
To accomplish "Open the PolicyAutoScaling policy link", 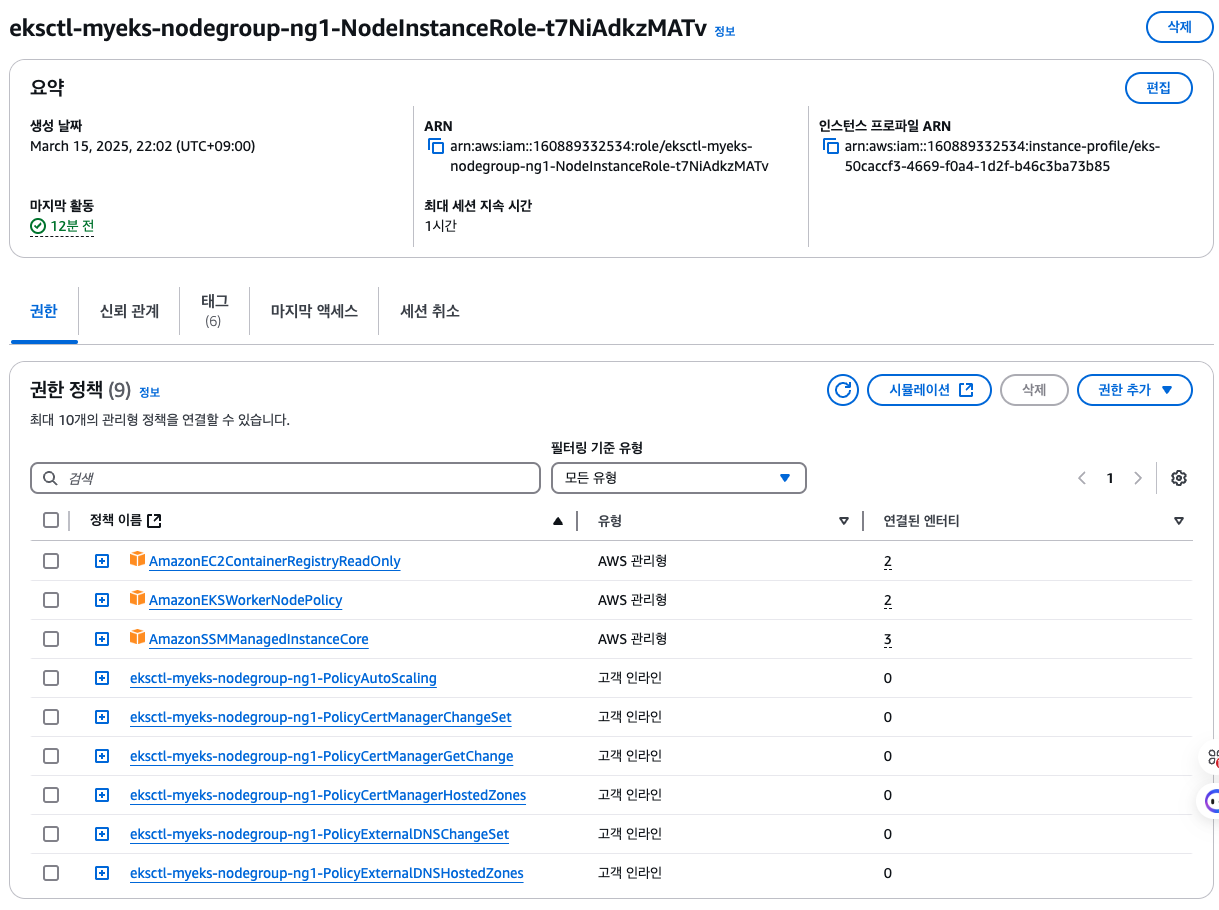I will [x=283, y=678].
